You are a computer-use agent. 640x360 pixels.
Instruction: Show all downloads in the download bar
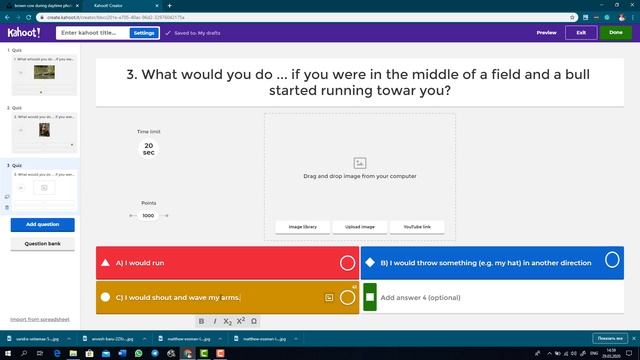(x=610, y=338)
